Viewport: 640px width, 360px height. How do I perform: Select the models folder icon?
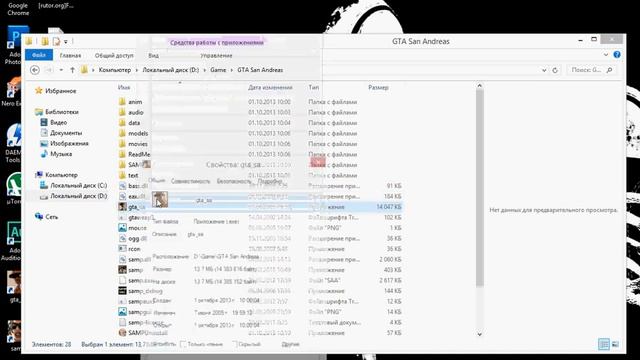click(122, 133)
